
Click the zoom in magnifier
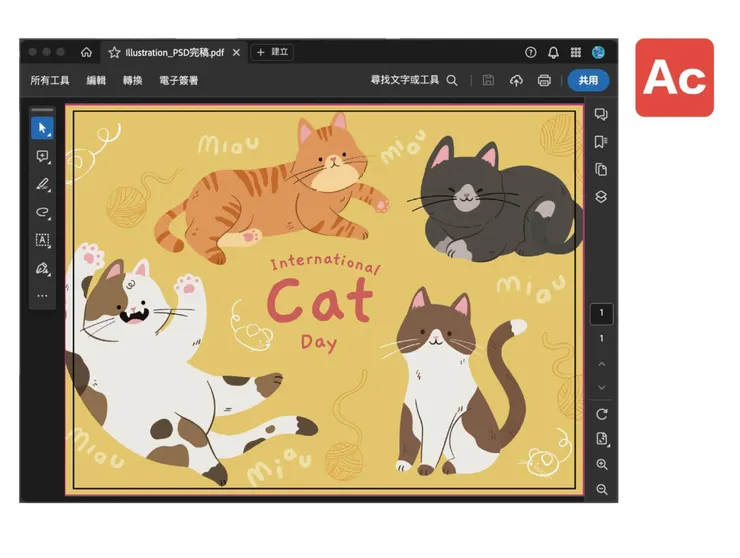point(602,465)
